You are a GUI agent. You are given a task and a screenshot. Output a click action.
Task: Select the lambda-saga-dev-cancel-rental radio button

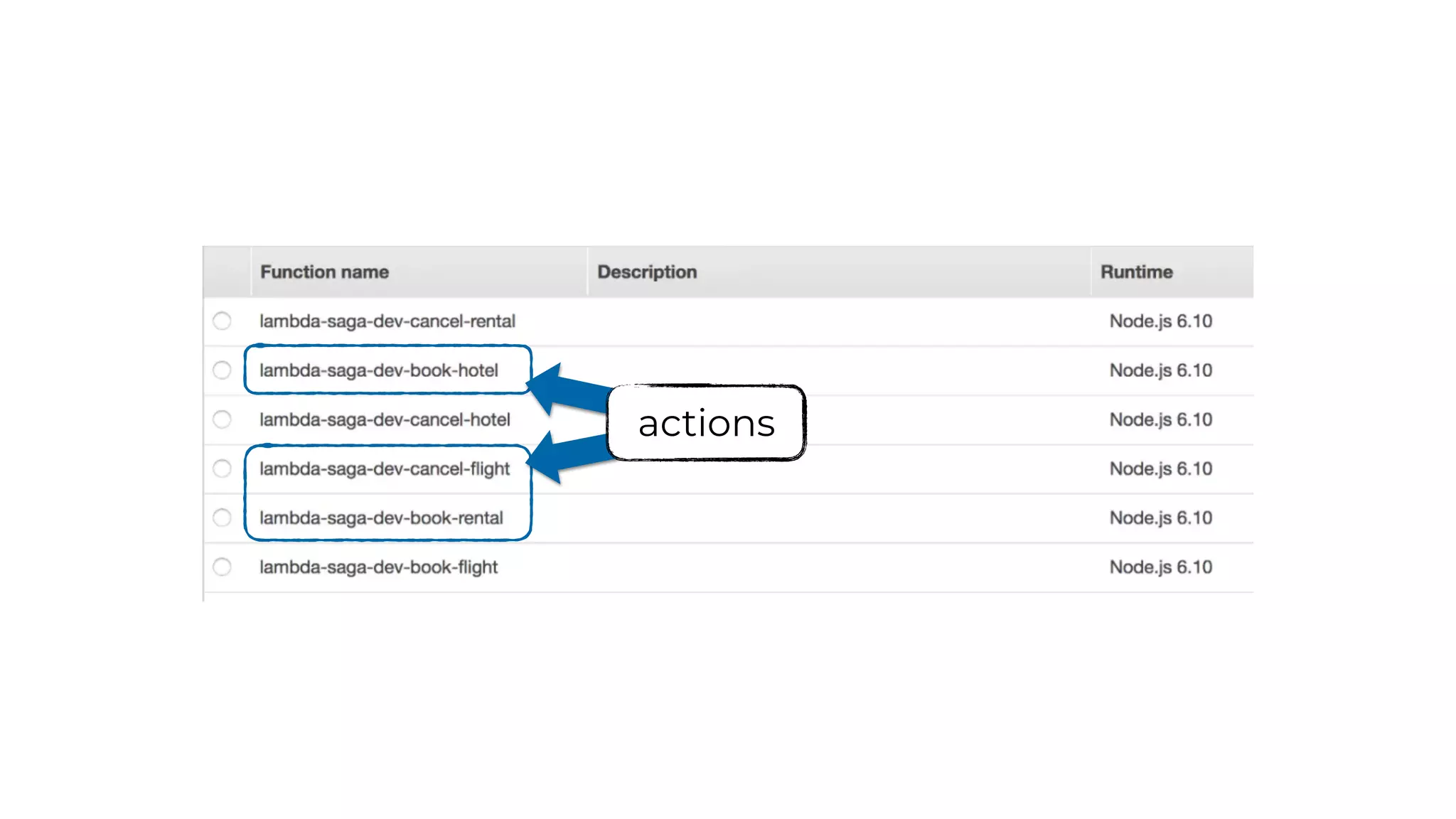(x=222, y=321)
